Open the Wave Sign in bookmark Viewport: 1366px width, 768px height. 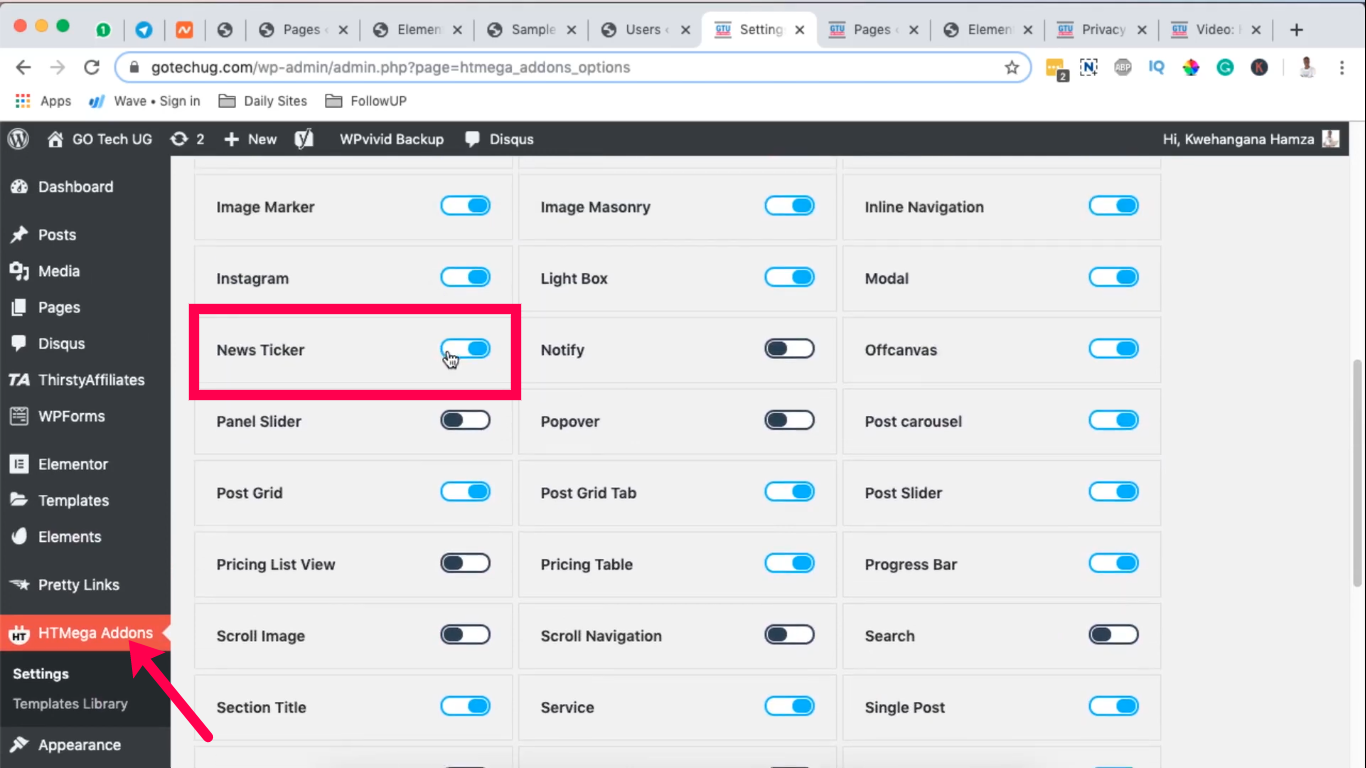point(145,101)
